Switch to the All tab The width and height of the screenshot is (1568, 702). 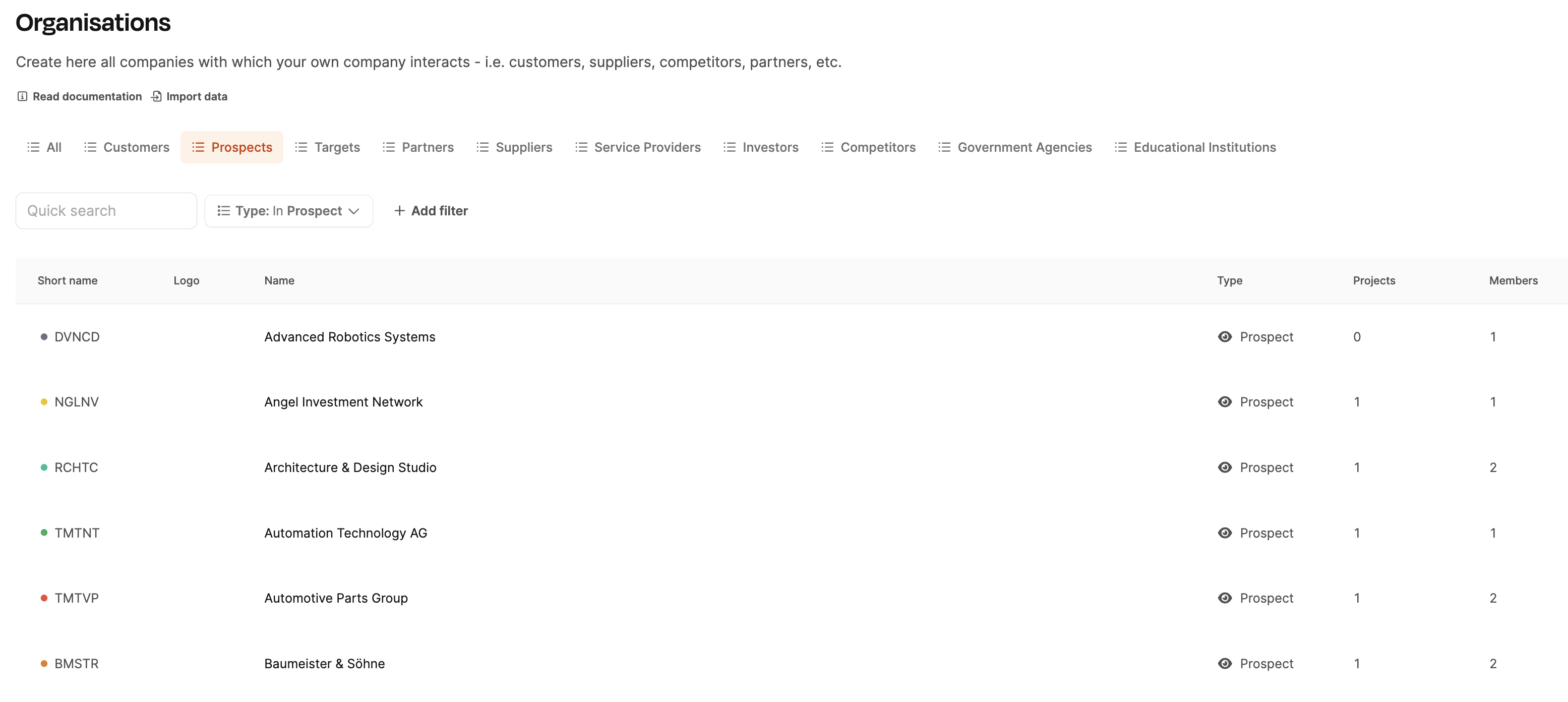(44, 147)
